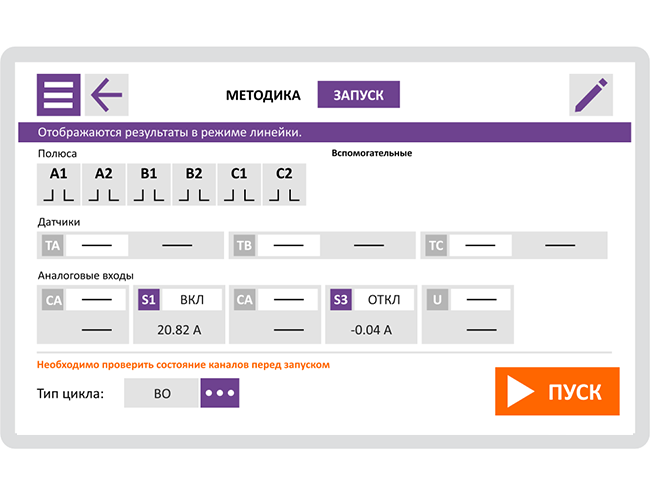
Task: Select pole C1
Action: click(239, 184)
